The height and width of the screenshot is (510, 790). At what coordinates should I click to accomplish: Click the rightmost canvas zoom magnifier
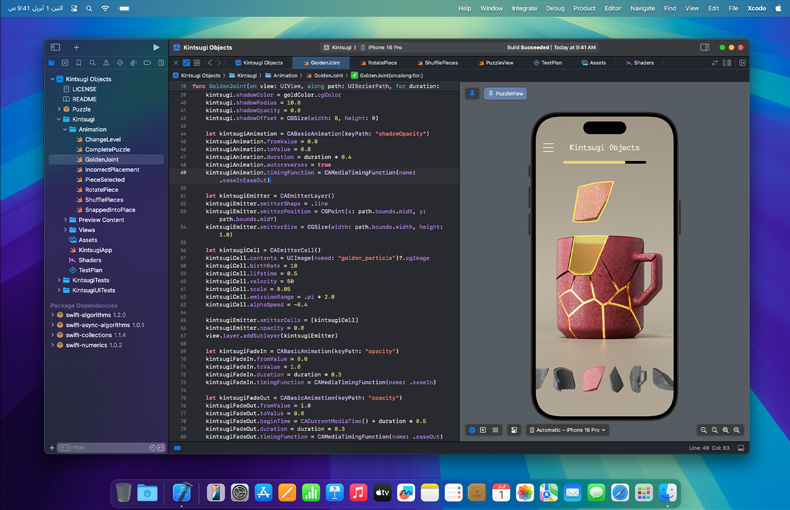click(x=737, y=430)
